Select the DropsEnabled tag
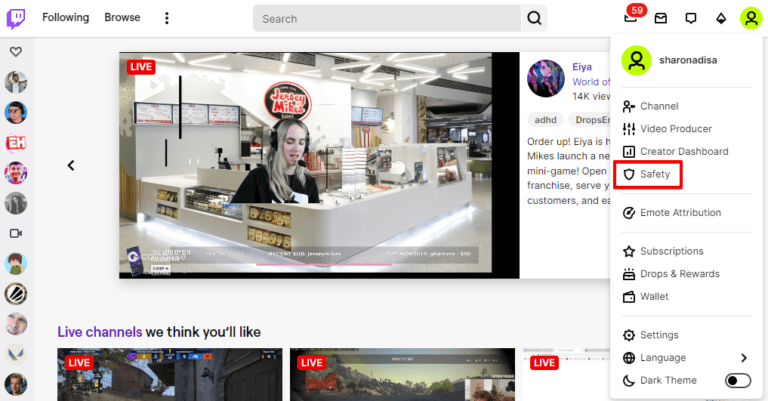 [x=590, y=120]
